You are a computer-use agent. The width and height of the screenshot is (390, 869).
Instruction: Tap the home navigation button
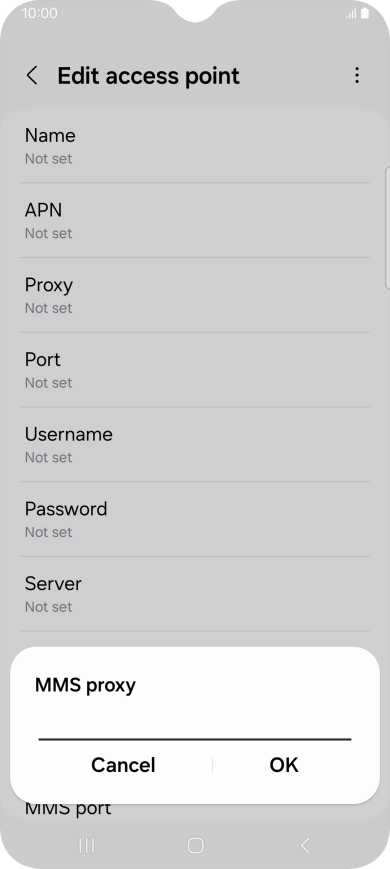coord(195,845)
